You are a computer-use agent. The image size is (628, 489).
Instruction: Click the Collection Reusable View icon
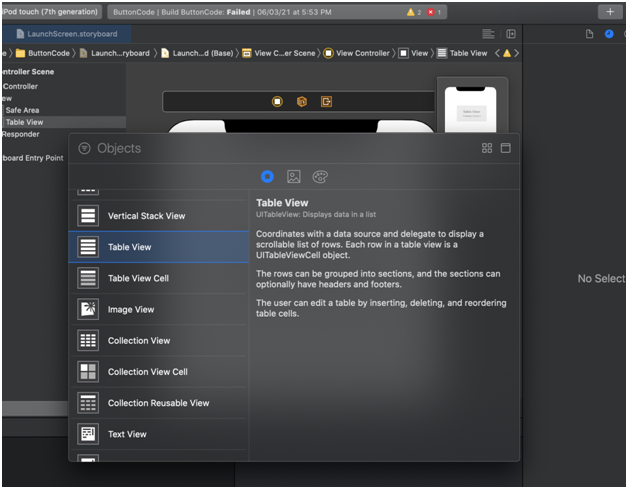pos(88,403)
